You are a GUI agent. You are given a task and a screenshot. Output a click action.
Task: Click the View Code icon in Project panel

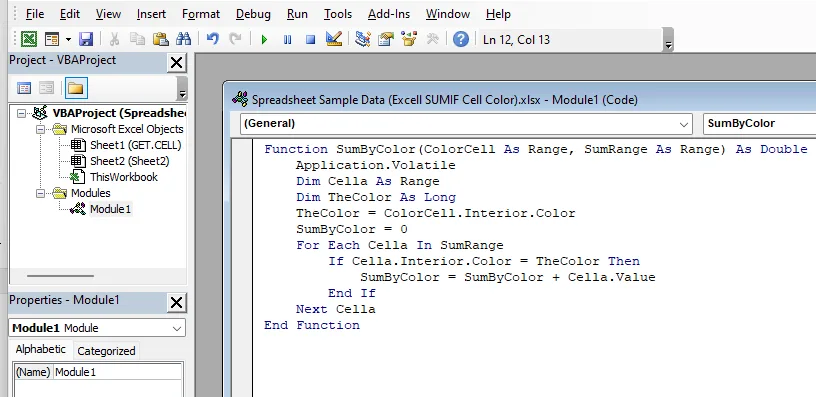(x=24, y=88)
